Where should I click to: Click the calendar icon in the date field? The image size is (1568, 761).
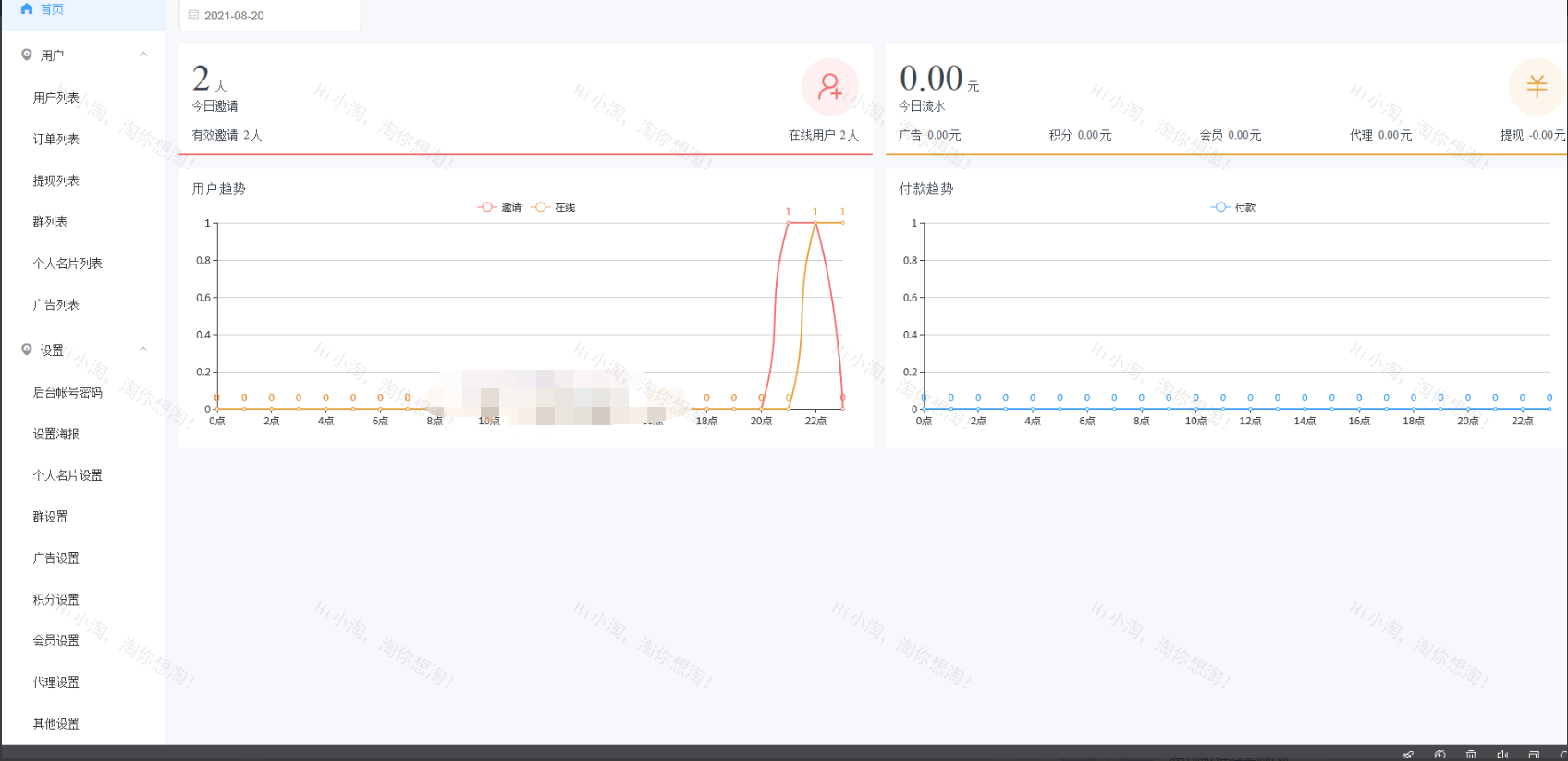[193, 16]
